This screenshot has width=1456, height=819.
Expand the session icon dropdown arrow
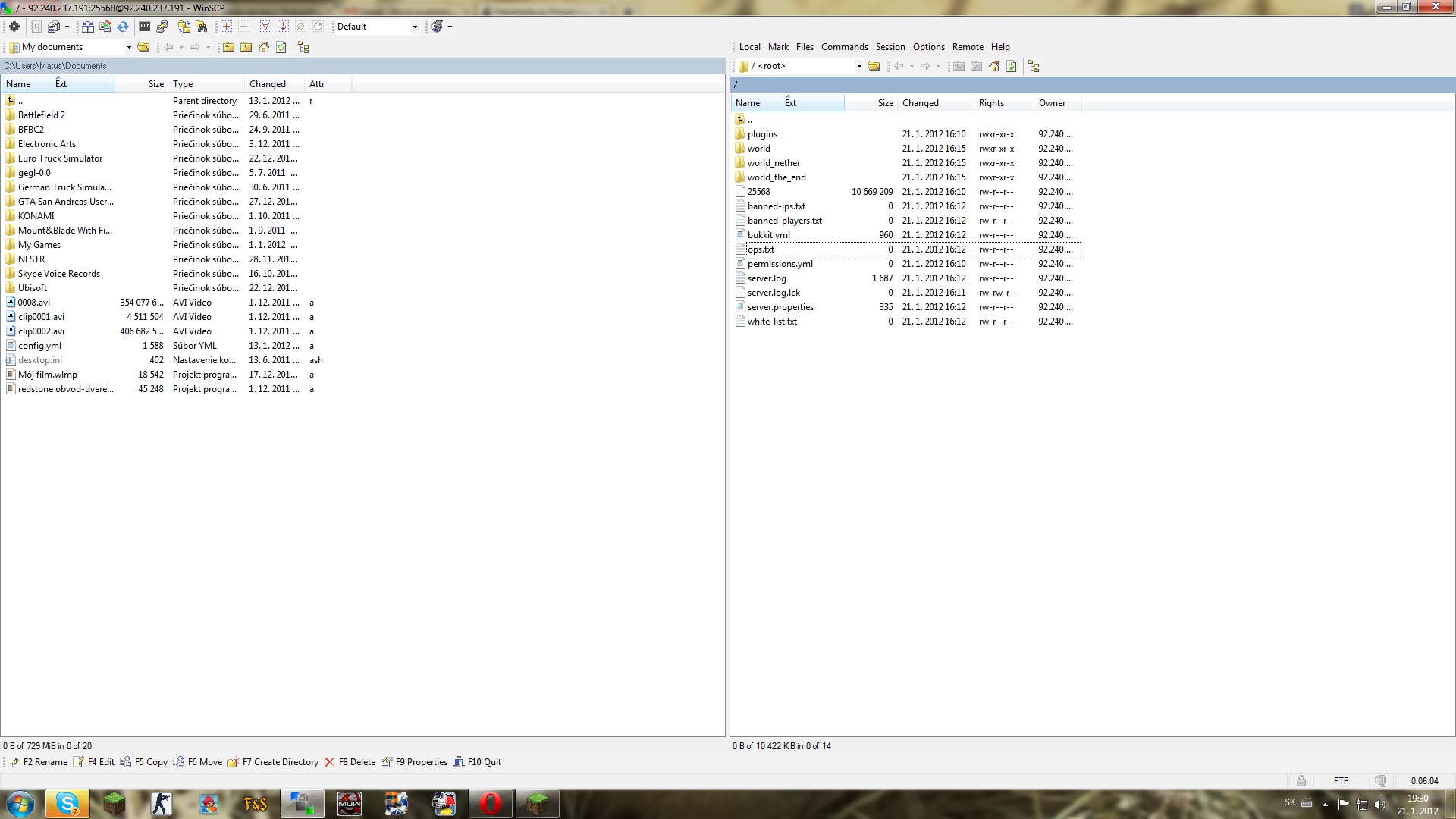point(450,27)
